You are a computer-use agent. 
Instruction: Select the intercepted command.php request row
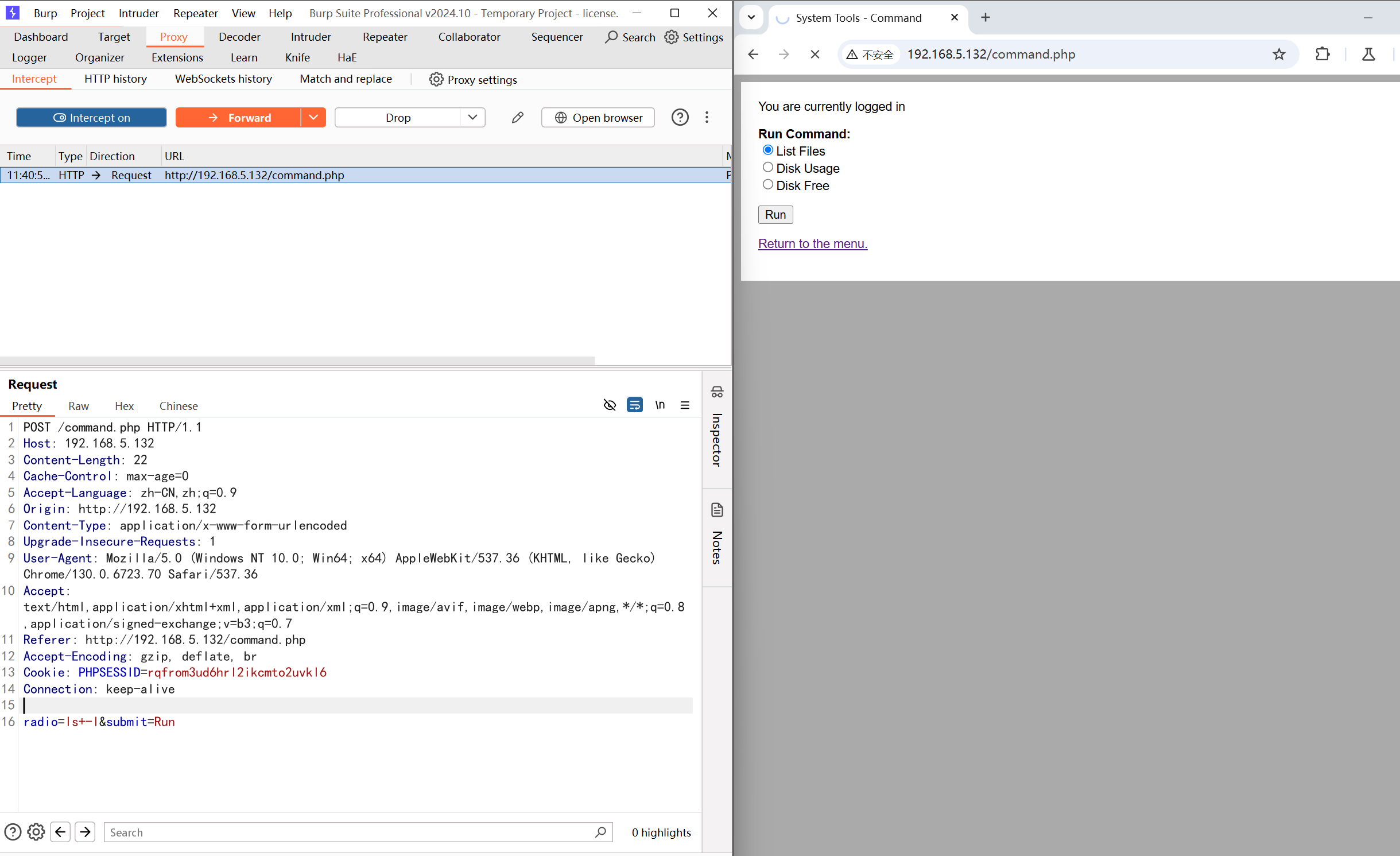(366, 176)
